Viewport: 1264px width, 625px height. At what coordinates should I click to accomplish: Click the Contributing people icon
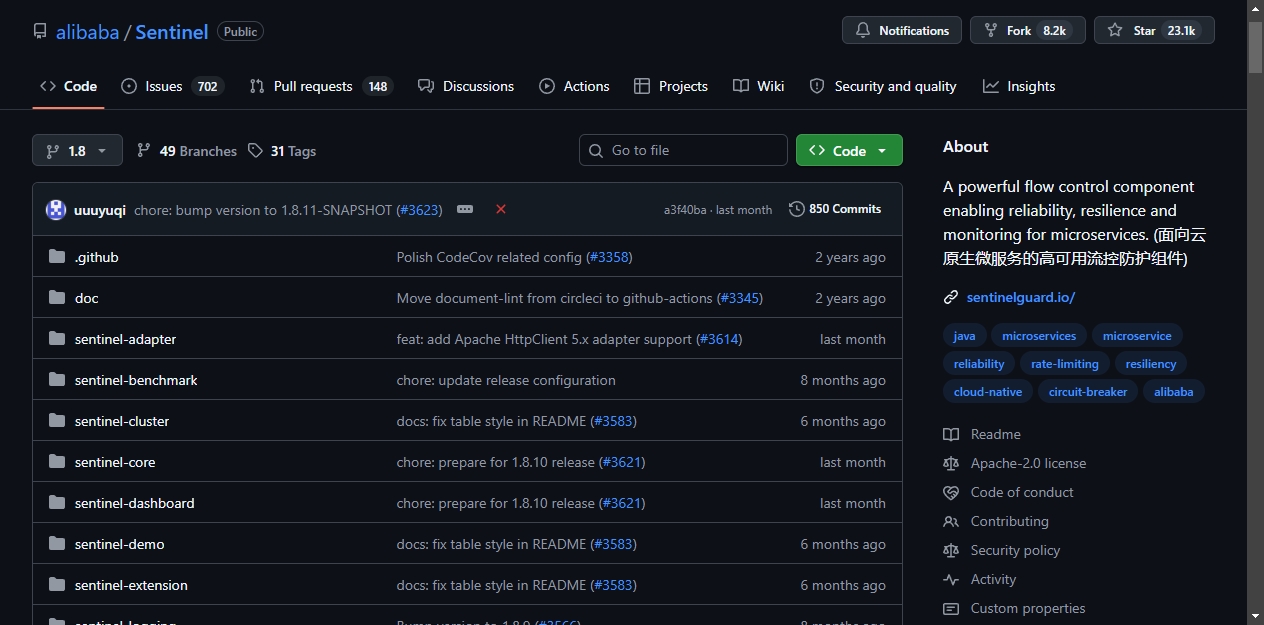(x=951, y=521)
